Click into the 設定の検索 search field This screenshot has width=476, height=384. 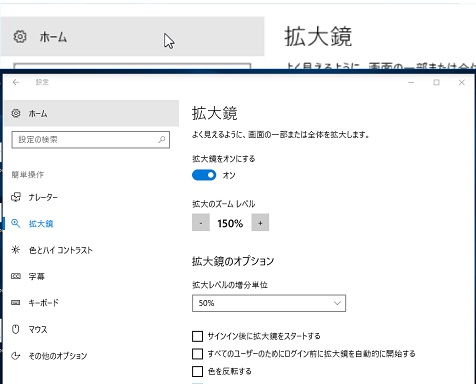91,140
